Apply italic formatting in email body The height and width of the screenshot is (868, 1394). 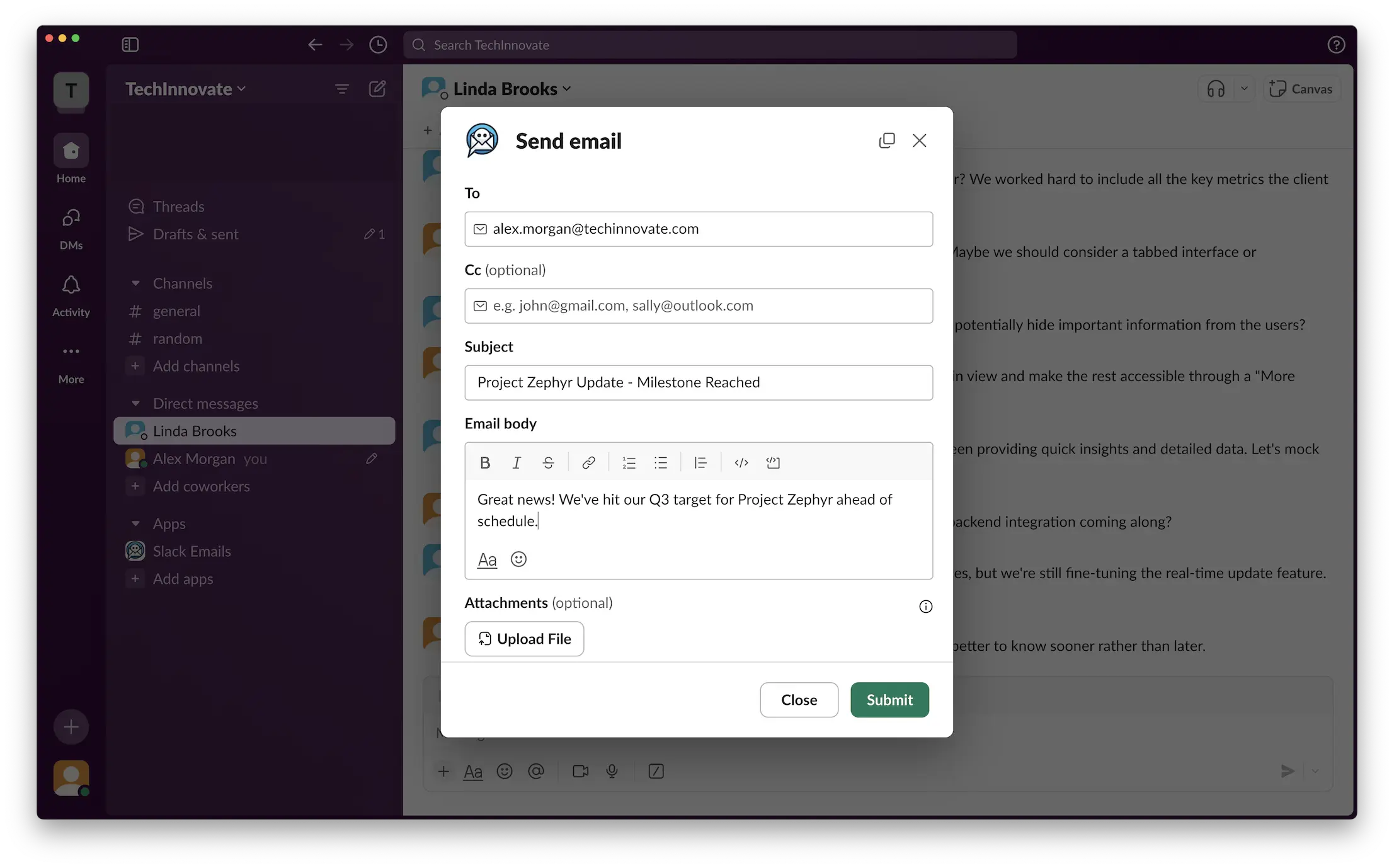click(x=517, y=463)
